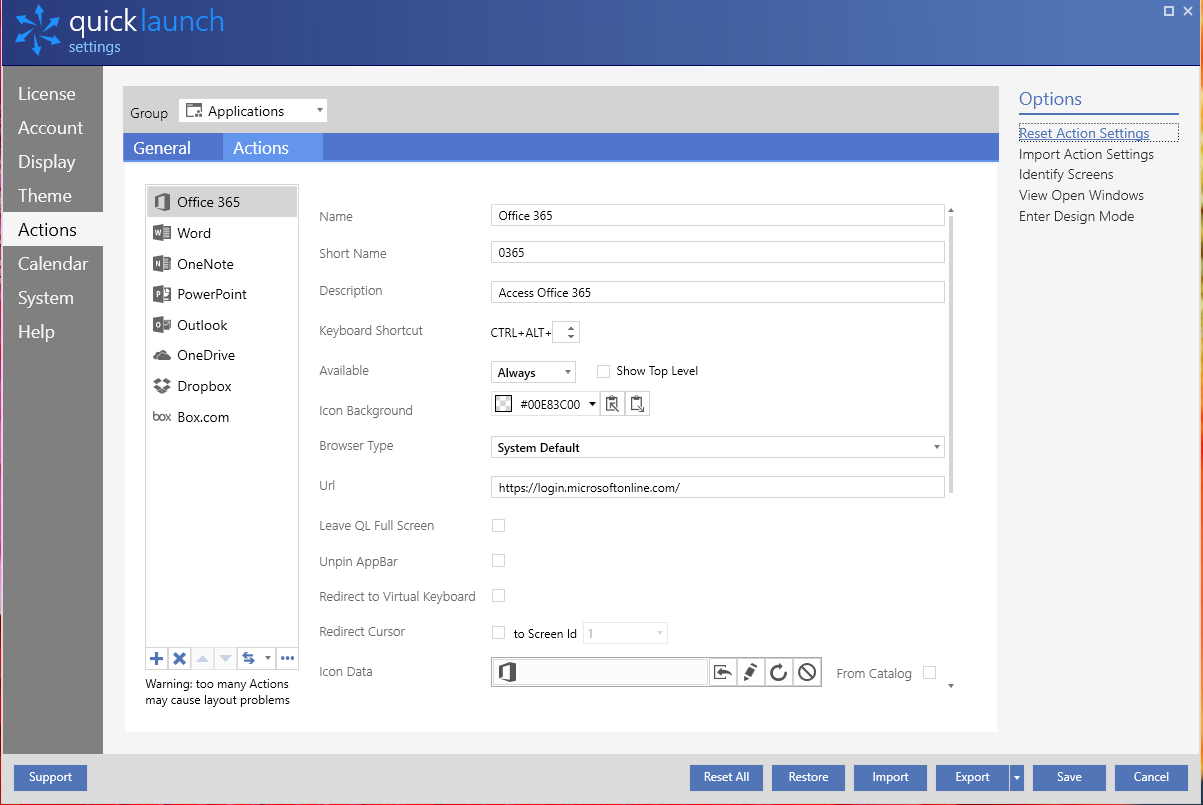Viewport: 1203px width, 805px height.
Task: Select the Box.com action
Action: [221, 417]
